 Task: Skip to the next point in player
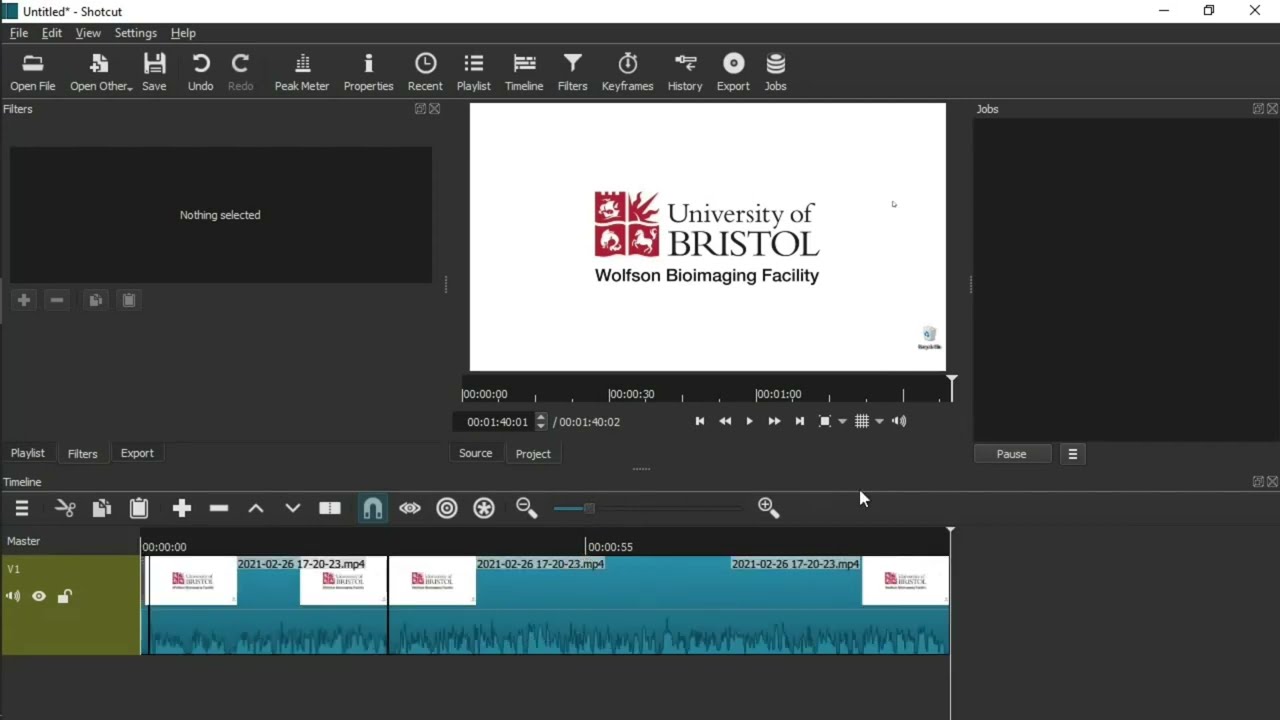pyautogui.click(x=799, y=421)
